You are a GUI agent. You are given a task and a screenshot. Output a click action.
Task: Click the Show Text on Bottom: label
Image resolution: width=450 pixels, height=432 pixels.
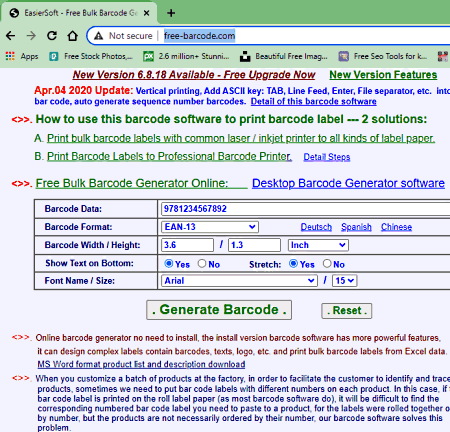(x=89, y=263)
